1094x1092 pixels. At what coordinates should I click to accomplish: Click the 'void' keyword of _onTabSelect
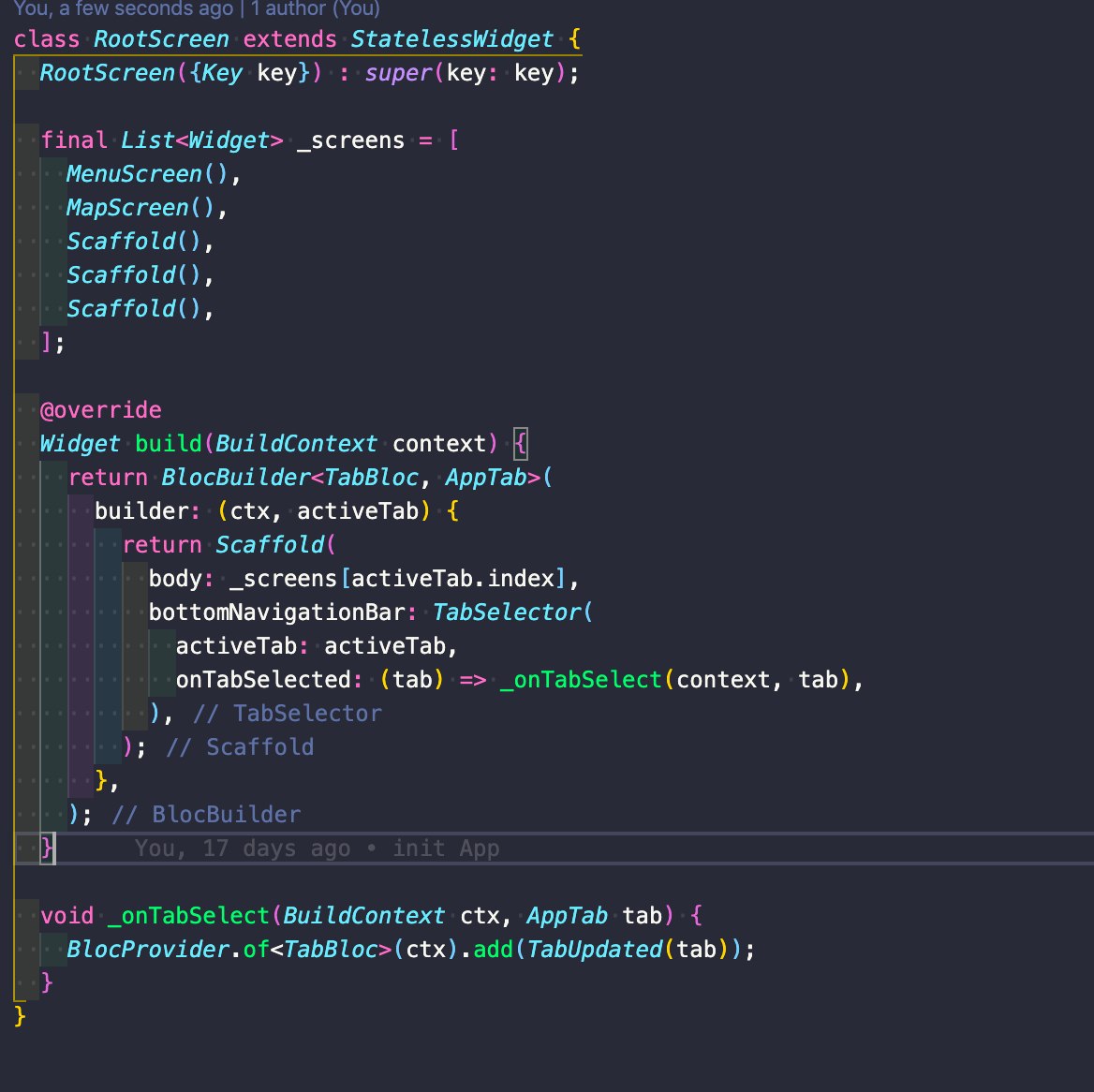[x=67, y=915]
